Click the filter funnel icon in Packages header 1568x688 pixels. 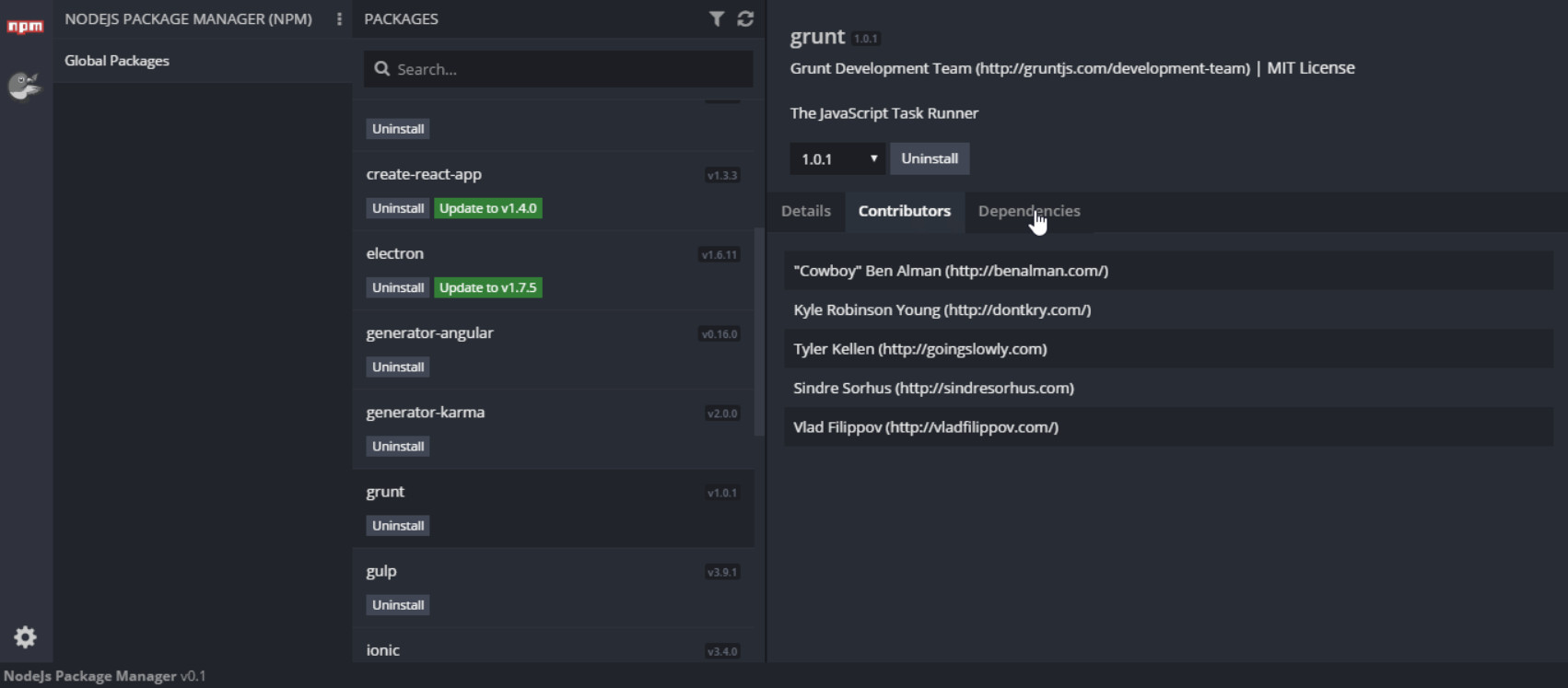[717, 18]
